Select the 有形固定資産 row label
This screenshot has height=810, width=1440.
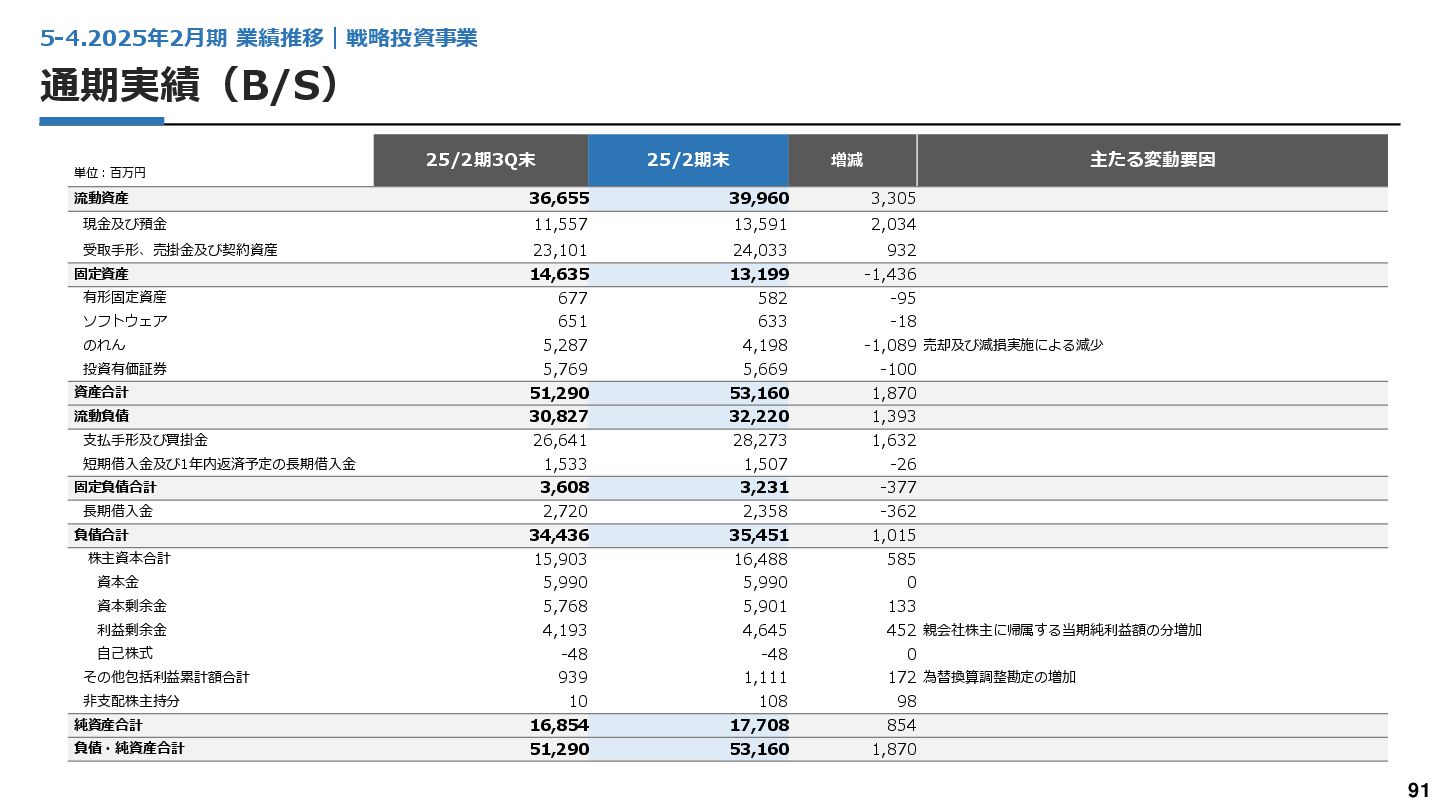125,297
